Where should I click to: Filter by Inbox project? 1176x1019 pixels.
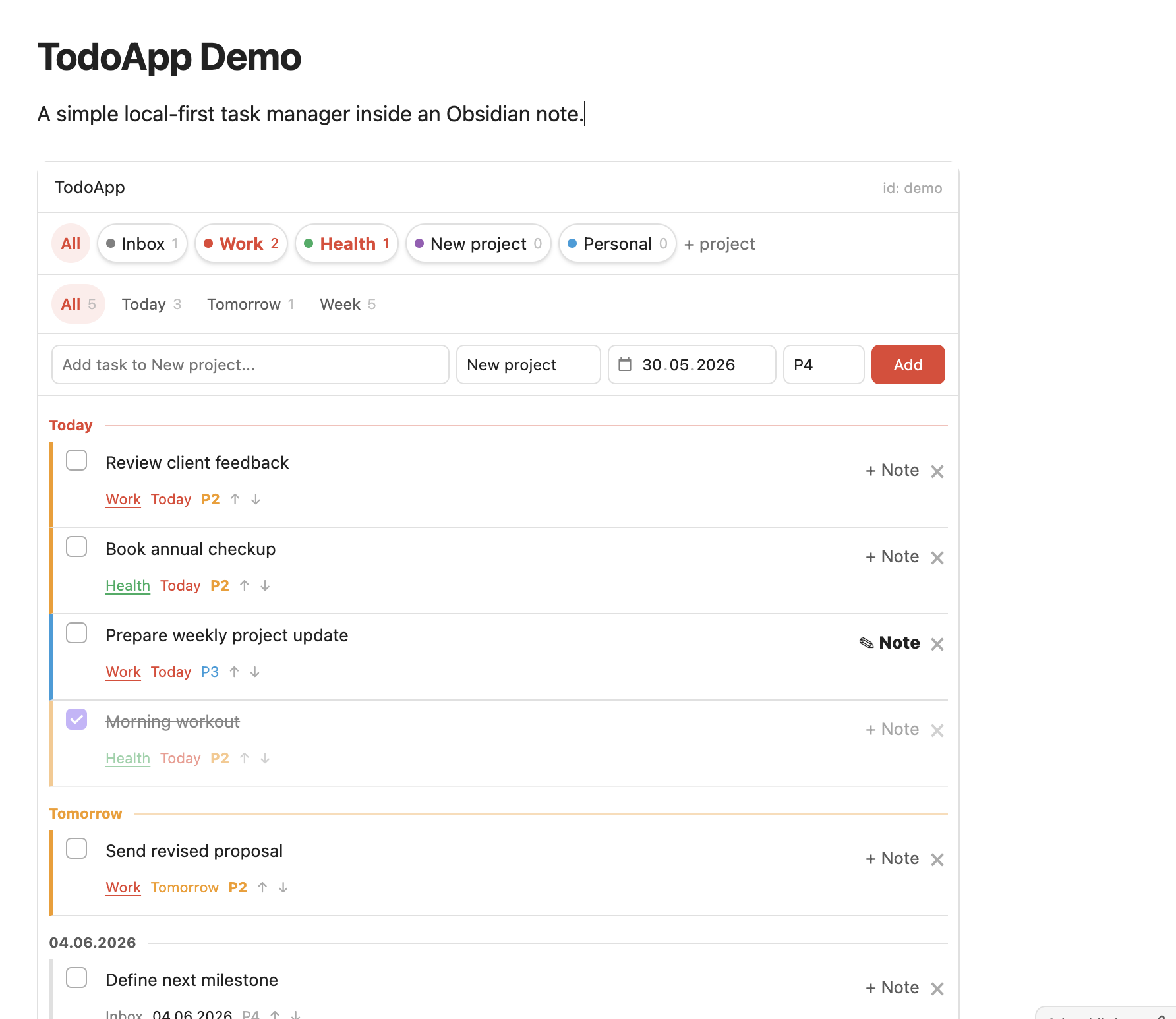coord(142,244)
